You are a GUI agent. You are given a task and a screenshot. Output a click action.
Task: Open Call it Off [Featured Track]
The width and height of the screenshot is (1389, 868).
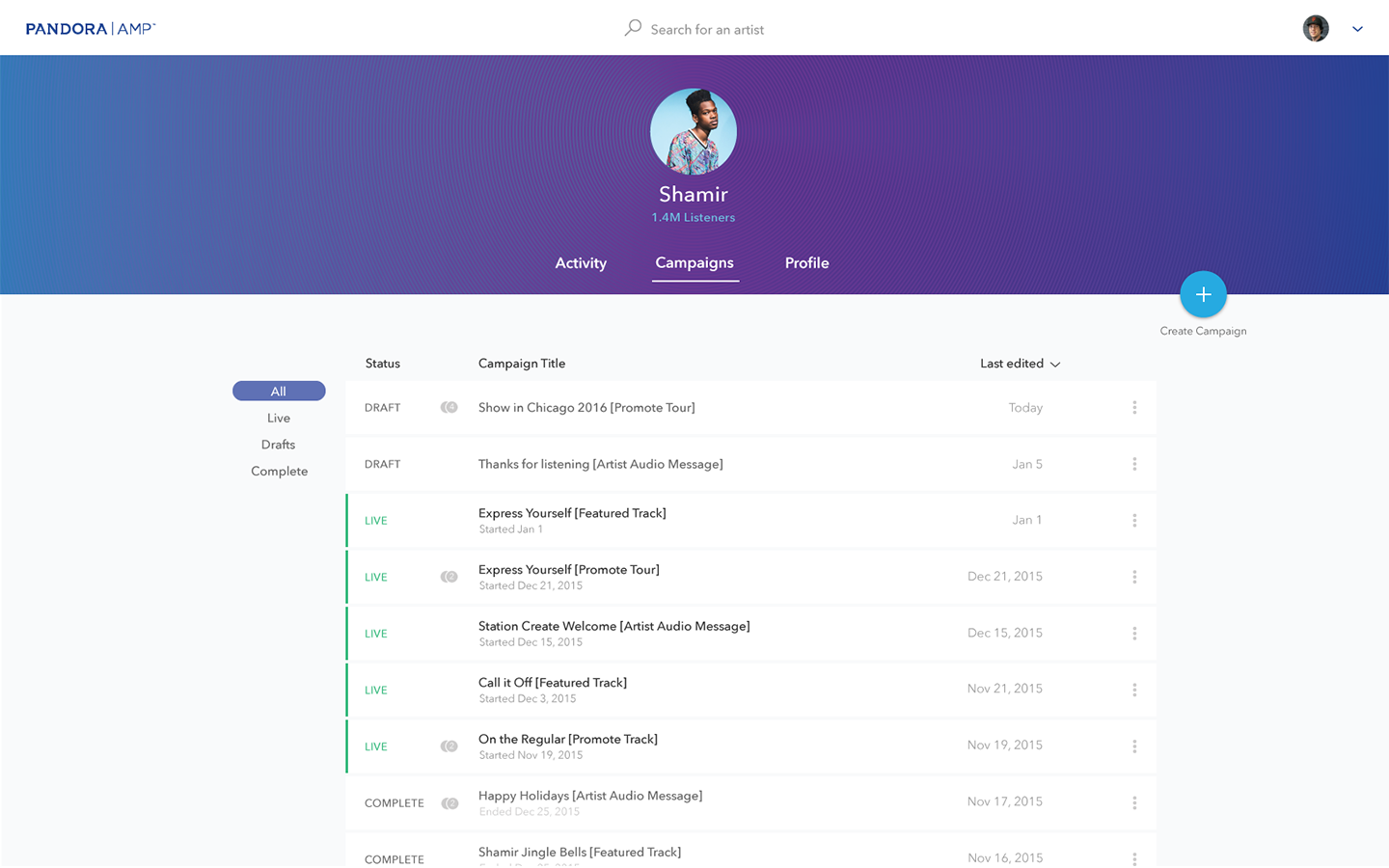pyautogui.click(x=552, y=682)
